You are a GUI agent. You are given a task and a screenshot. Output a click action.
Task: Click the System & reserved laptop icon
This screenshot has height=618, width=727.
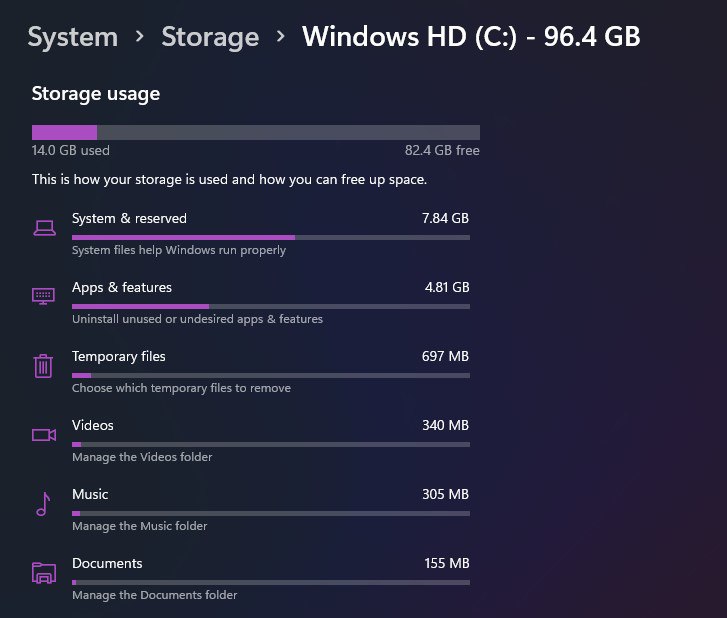pyautogui.click(x=45, y=228)
